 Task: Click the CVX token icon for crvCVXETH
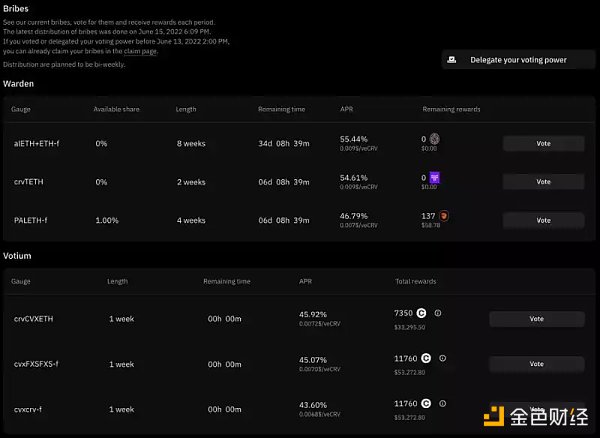click(x=422, y=313)
